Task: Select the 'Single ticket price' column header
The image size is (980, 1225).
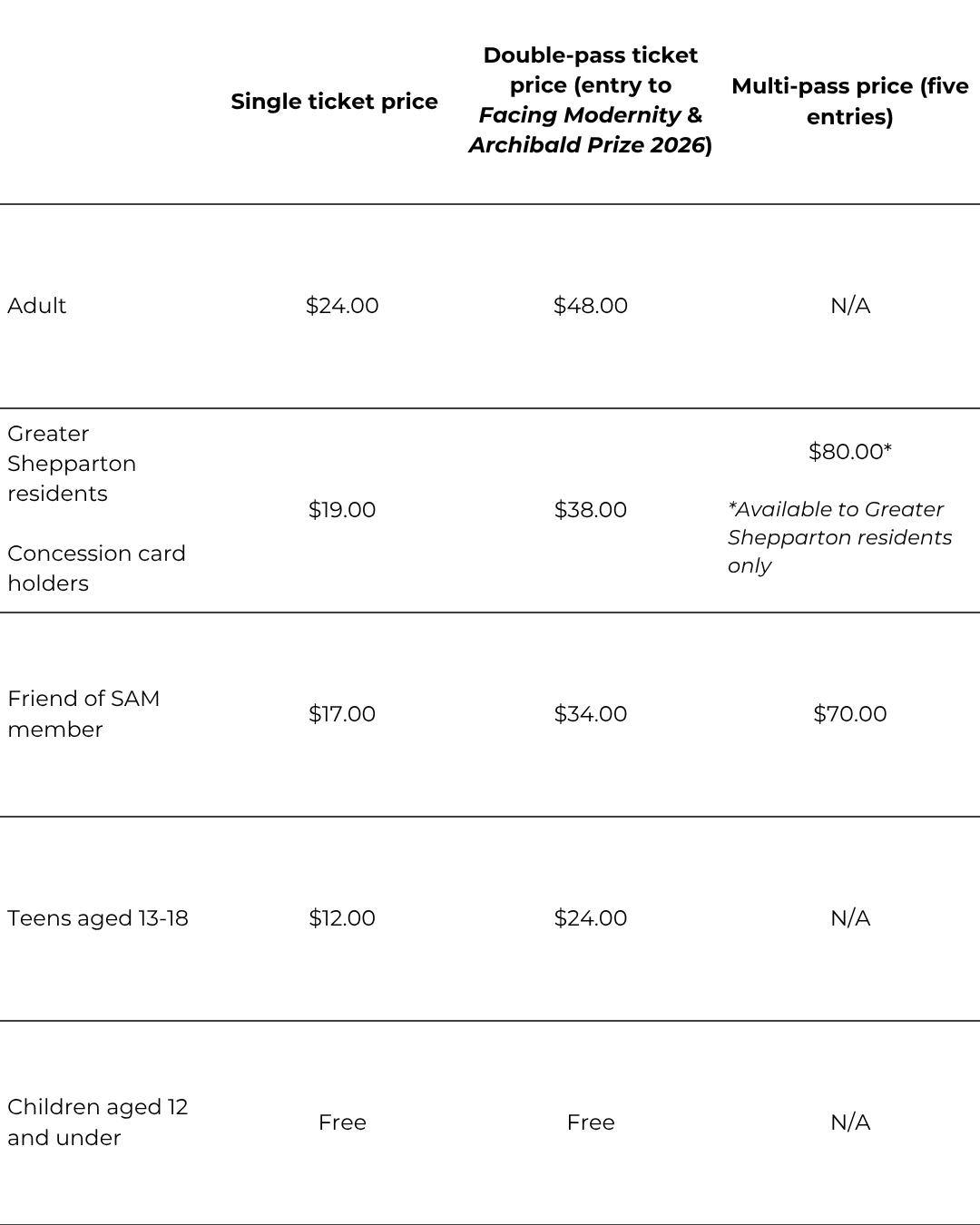Action: (334, 102)
